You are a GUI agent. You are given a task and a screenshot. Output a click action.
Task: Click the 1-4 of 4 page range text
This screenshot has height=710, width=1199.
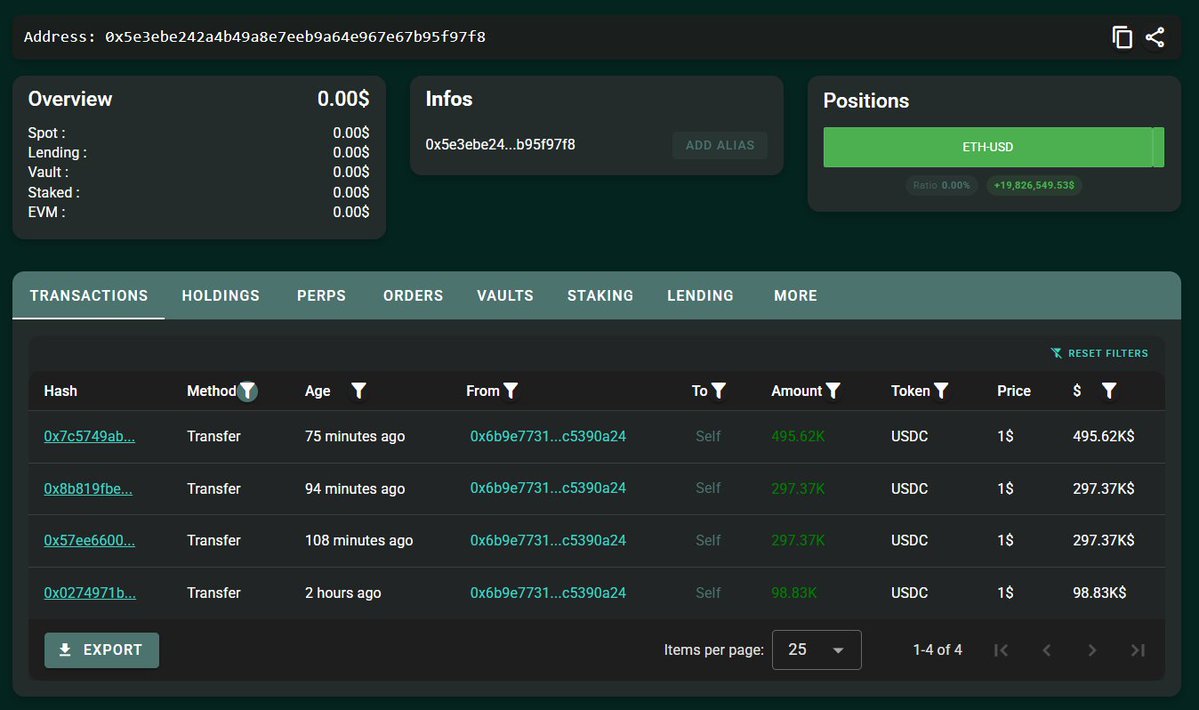click(x=937, y=650)
